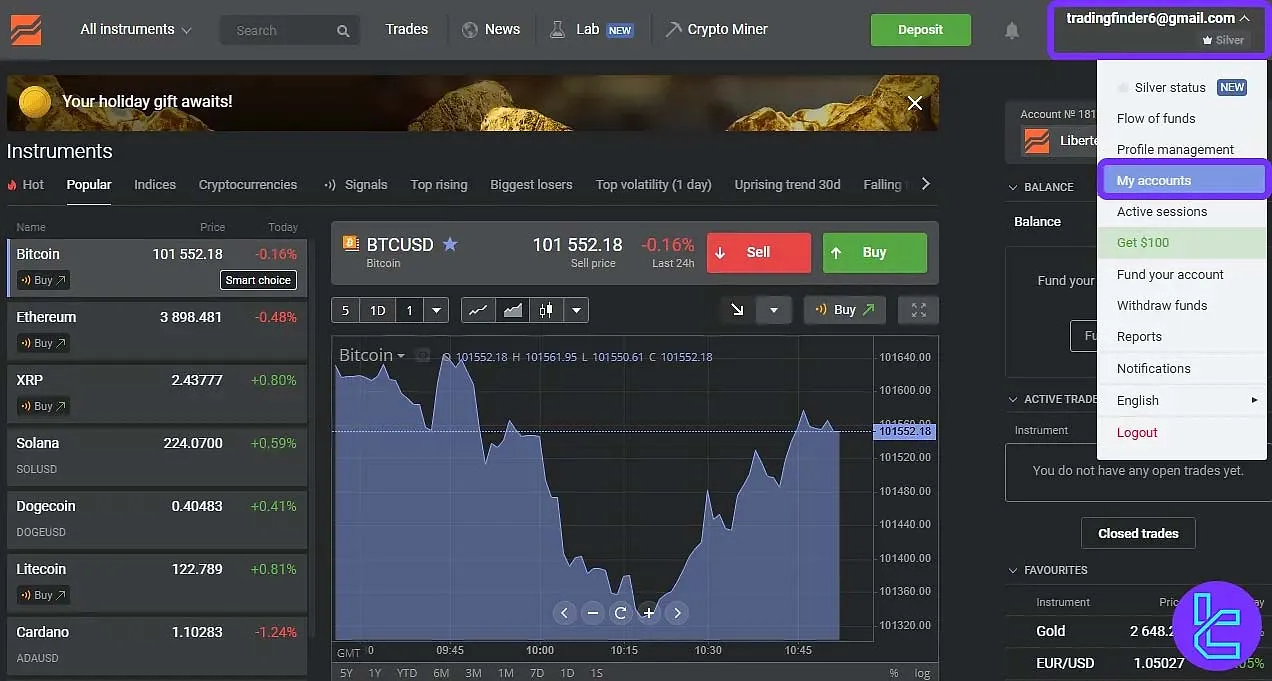Zoom in the chart with the plus control

pyautogui.click(x=649, y=612)
